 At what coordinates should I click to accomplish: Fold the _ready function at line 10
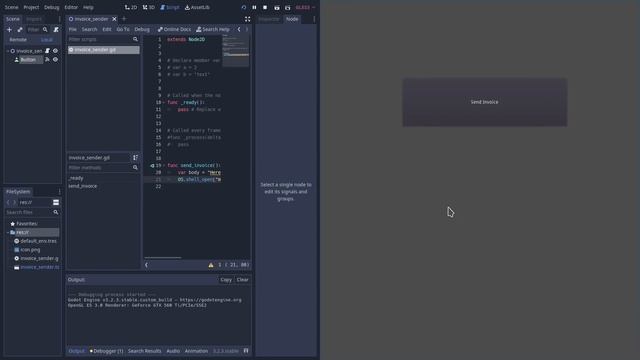coord(164,102)
